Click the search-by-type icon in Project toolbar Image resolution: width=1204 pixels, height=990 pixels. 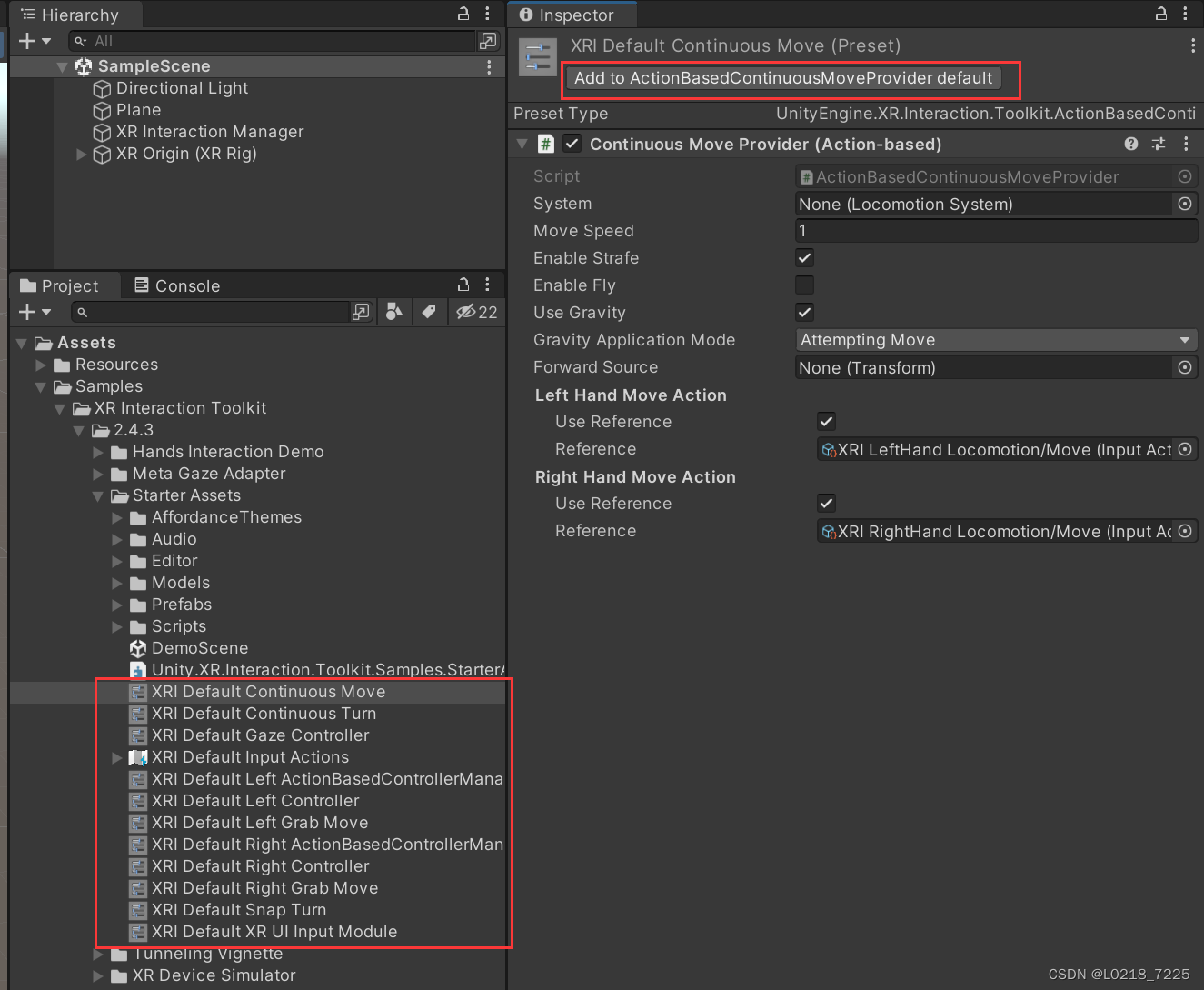(394, 312)
